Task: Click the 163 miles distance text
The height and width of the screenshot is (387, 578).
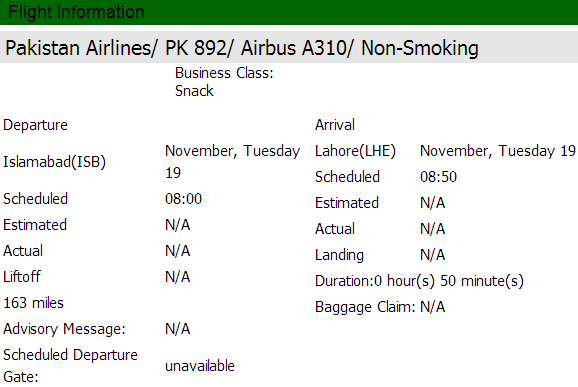Action: pos(34,303)
